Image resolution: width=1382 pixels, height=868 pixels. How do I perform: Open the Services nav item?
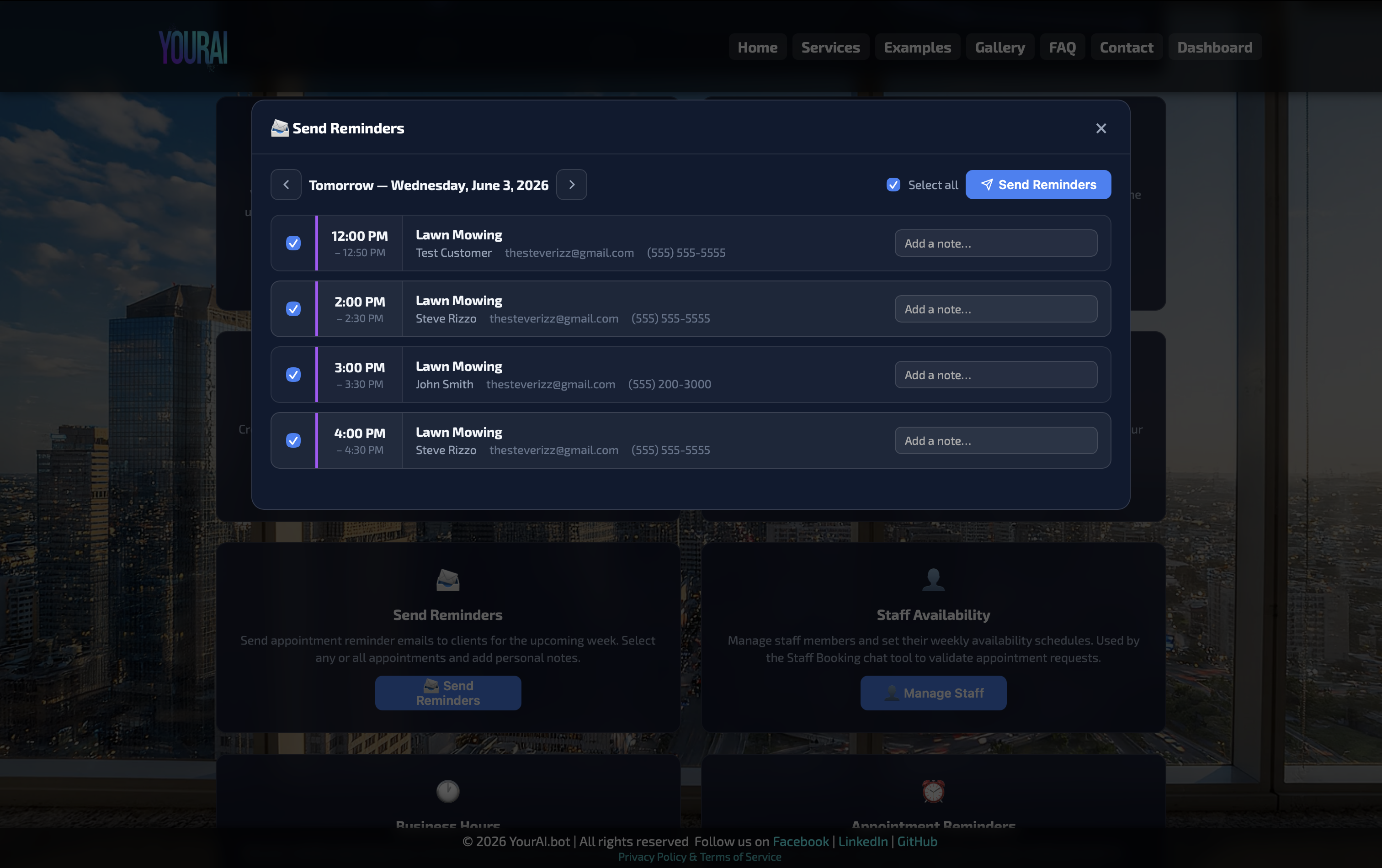830,47
